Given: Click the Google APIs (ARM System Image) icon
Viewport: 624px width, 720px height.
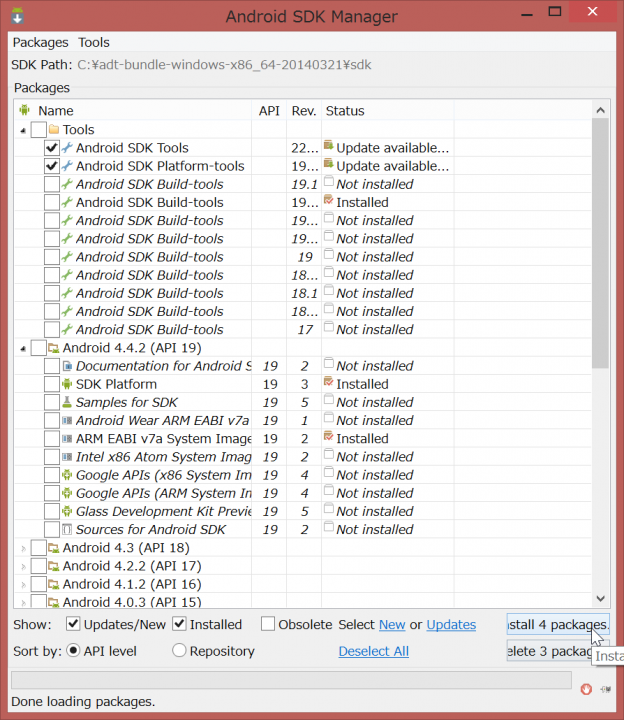Looking at the screenshot, I should [x=67, y=493].
